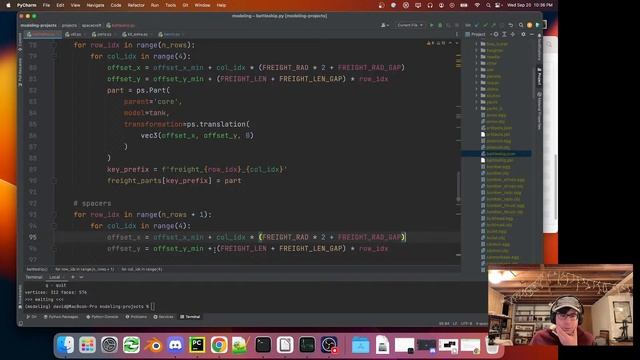This screenshot has width=640, height=360.
Task: Click the modeling-projects breadcrumb
Action: tap(38, 25)
